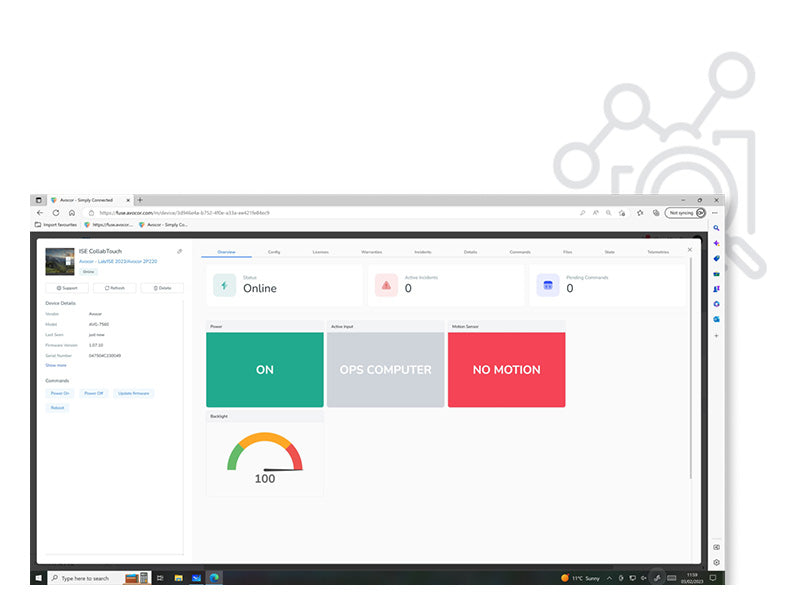This screenshot has height=600, width=800.
Task: Close the device detail panel
Action: (x=690, y=249)
